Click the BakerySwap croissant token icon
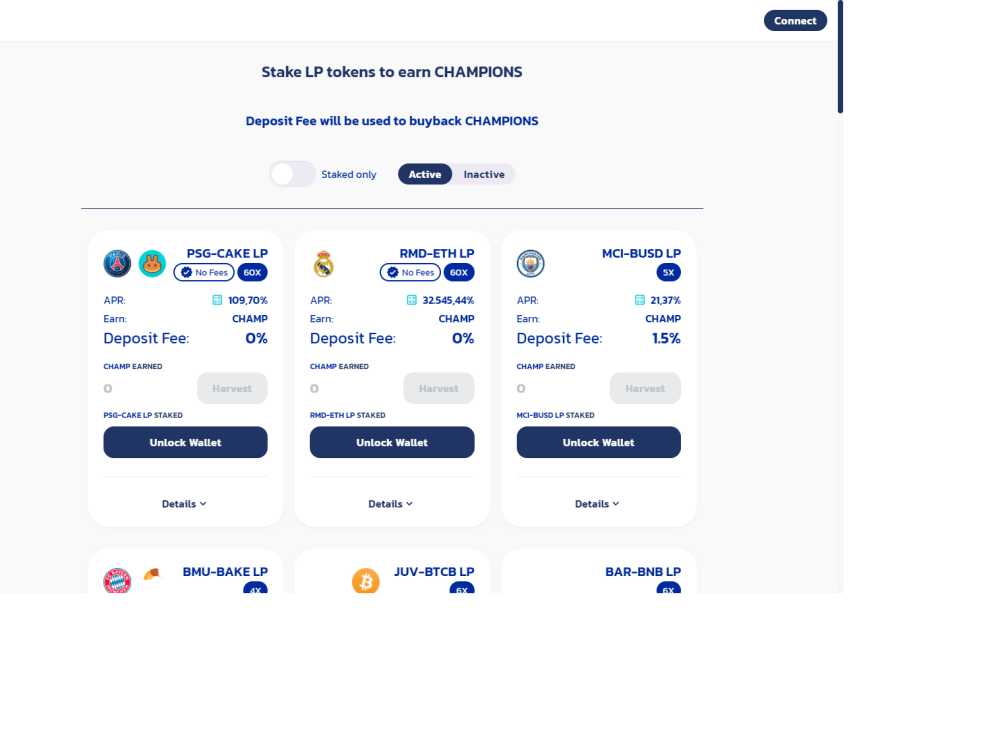The height and width of the screenshot is (750, 1000). point(152,575)
